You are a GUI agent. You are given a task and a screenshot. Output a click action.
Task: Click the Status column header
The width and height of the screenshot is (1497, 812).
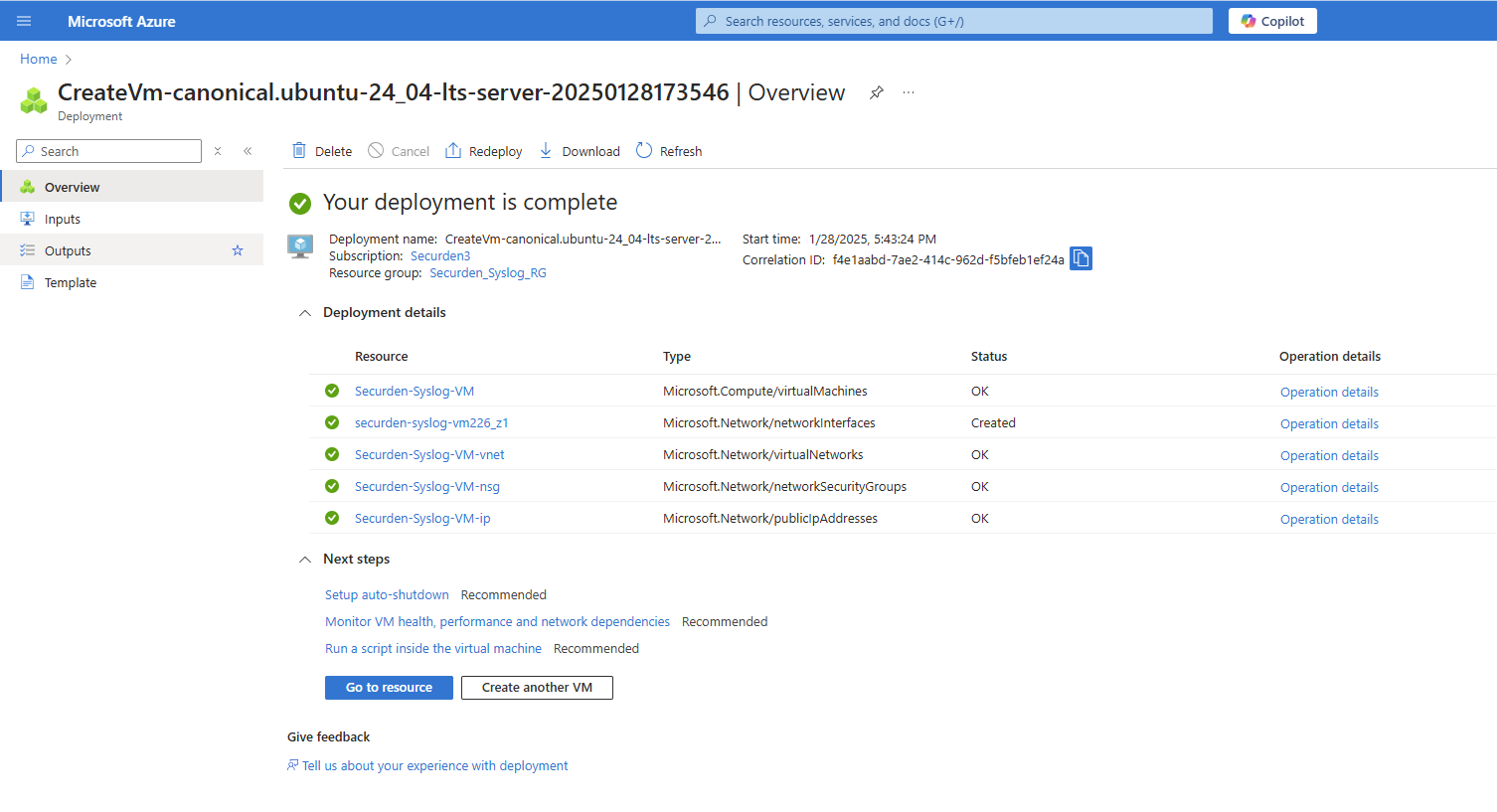[989, 357]
